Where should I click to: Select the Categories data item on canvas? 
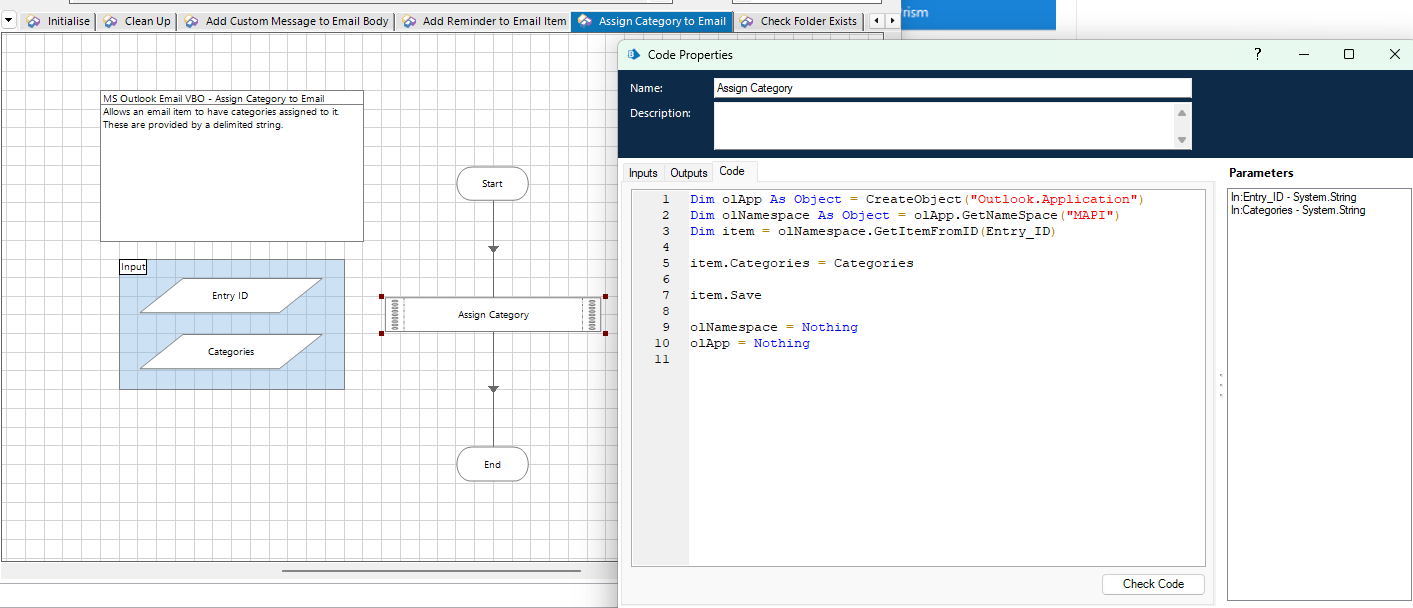click(x=231, y=352)
